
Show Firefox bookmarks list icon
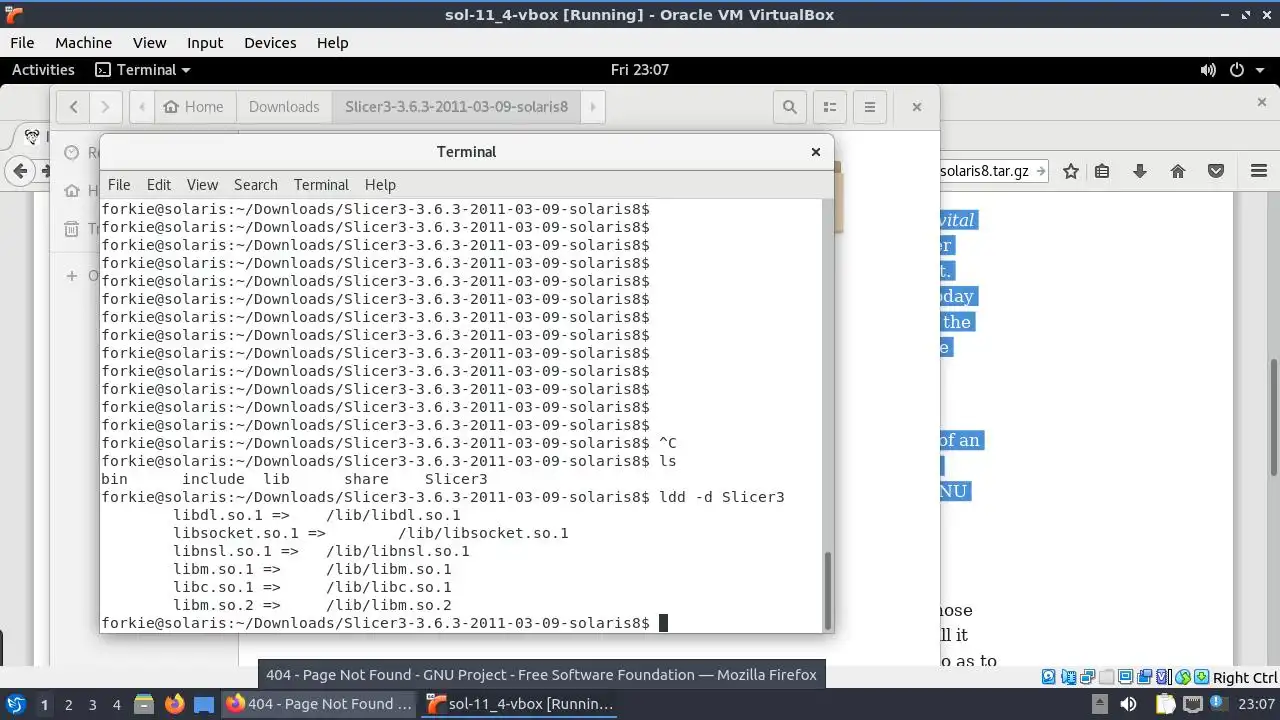tap(1102, 171)
